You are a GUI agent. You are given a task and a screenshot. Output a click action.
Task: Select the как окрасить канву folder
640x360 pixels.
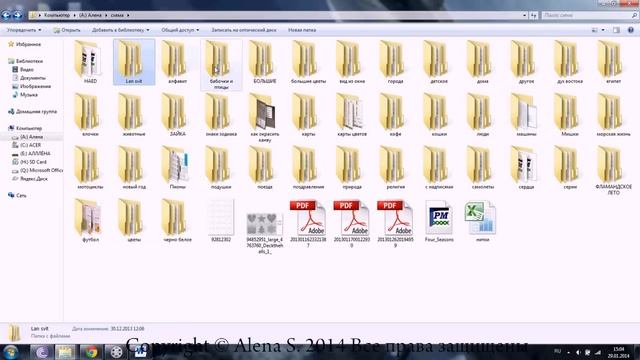pyautogui.click(x=264, y=118)
